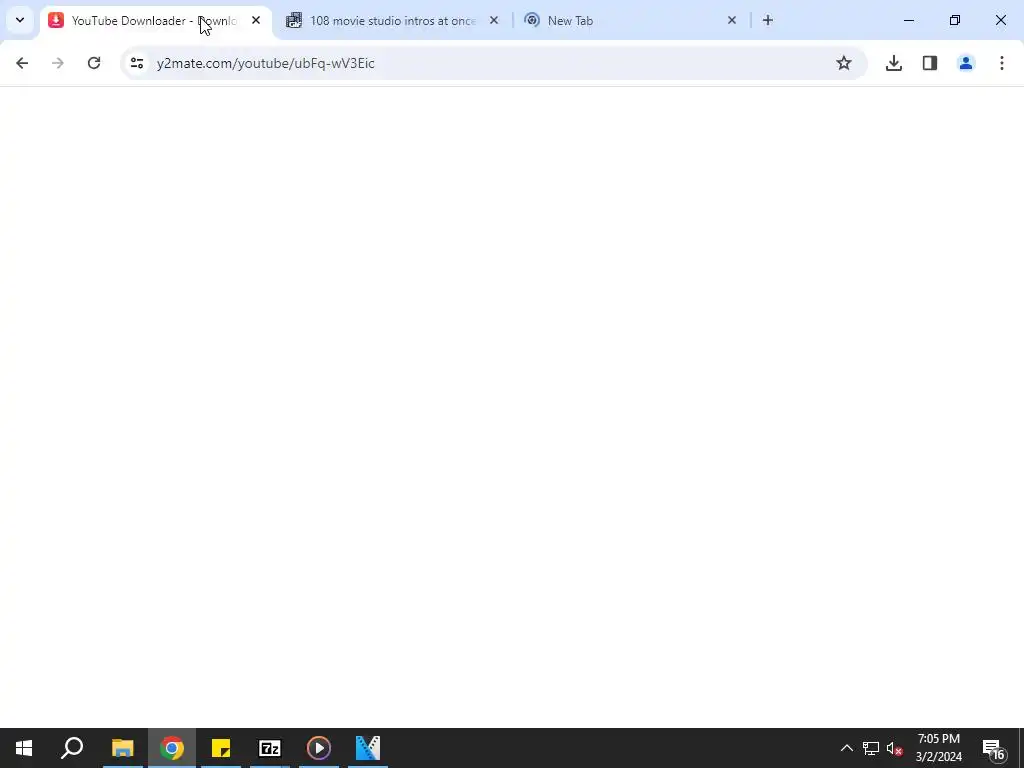Screen dimensions: 1024x768
Task: Go back to the previous page
Action: pyautogui.click(x=22, y=63)
